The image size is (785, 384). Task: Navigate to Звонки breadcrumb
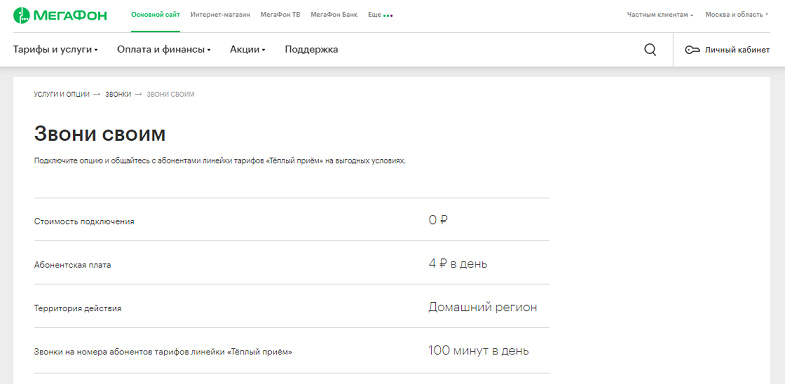pyautogui.click(x=118, y=95)
